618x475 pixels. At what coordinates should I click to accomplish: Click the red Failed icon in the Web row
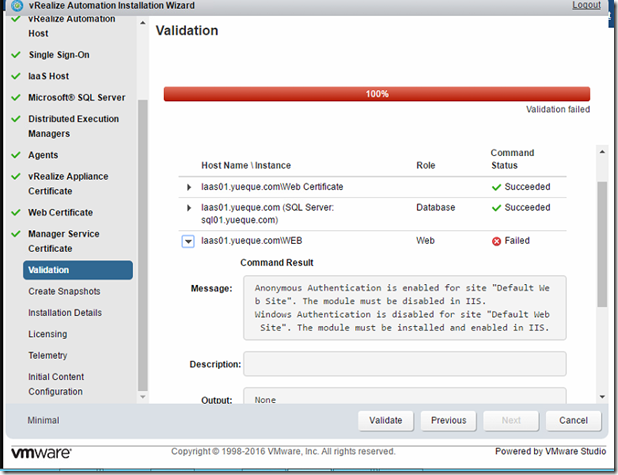pos(496,241)
